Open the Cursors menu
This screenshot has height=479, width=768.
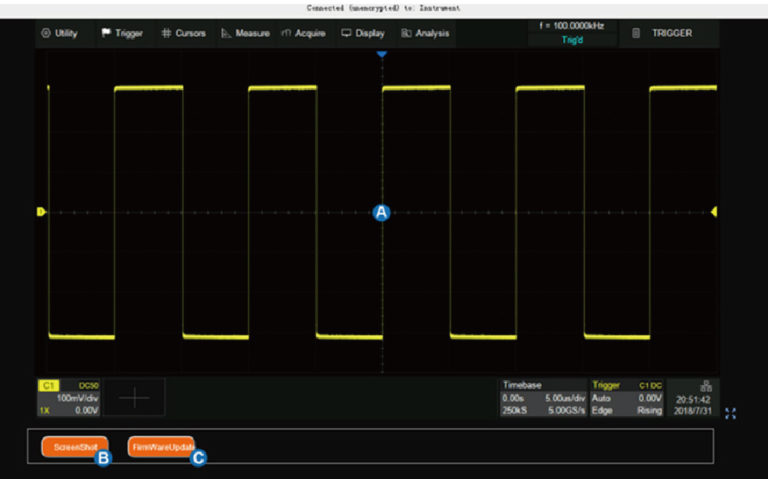(183, 33)
